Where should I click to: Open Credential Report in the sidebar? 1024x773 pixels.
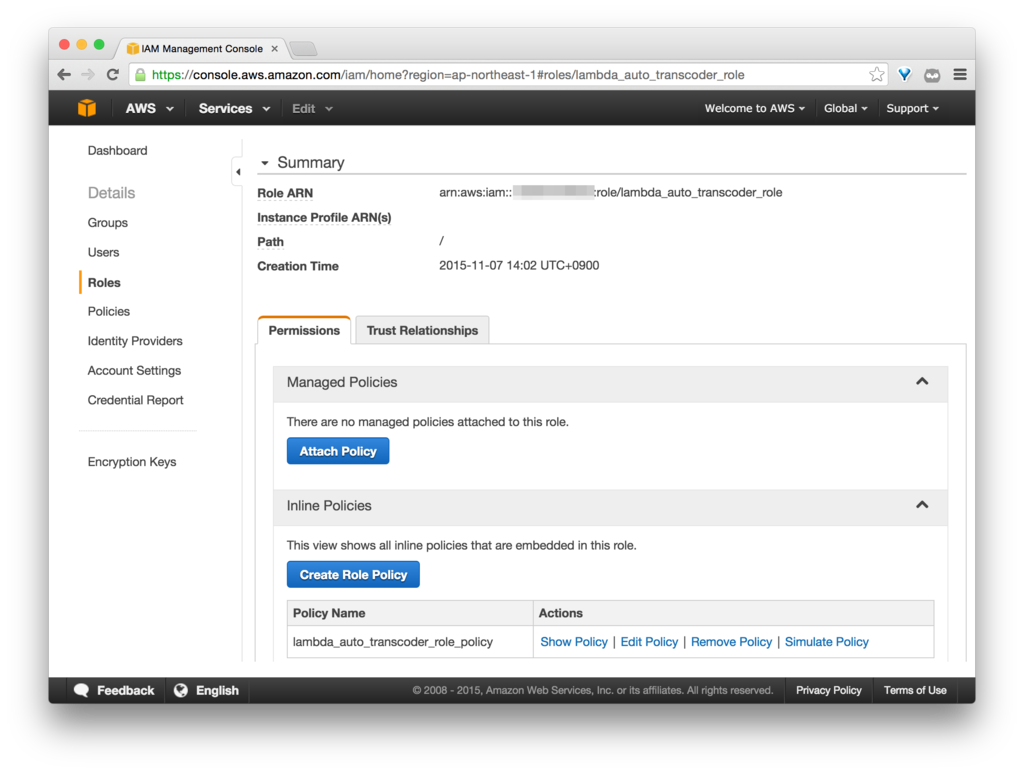(135, 400)
